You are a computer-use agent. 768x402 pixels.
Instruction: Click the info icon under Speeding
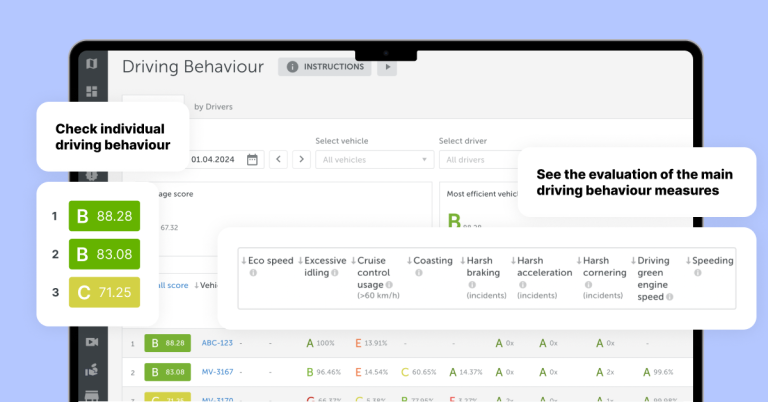(x=696, y=273)
